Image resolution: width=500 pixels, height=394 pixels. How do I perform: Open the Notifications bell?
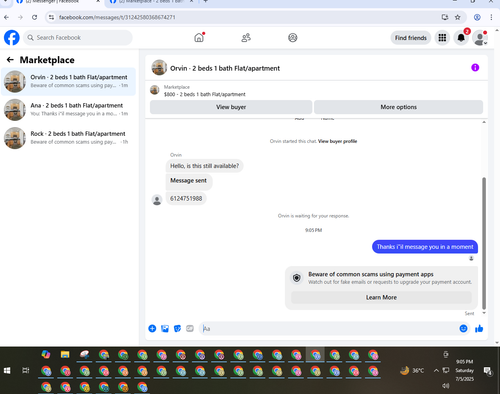click(461, 38)
